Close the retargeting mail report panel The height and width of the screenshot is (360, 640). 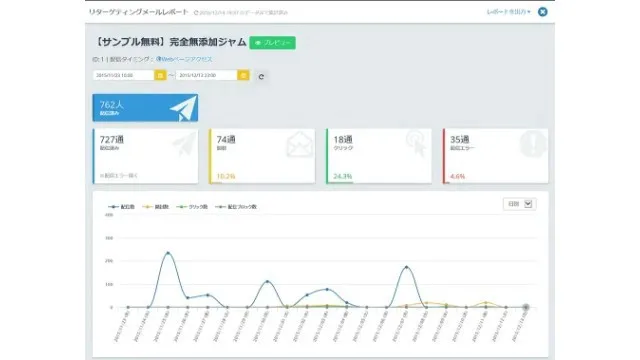coord(542,12)
